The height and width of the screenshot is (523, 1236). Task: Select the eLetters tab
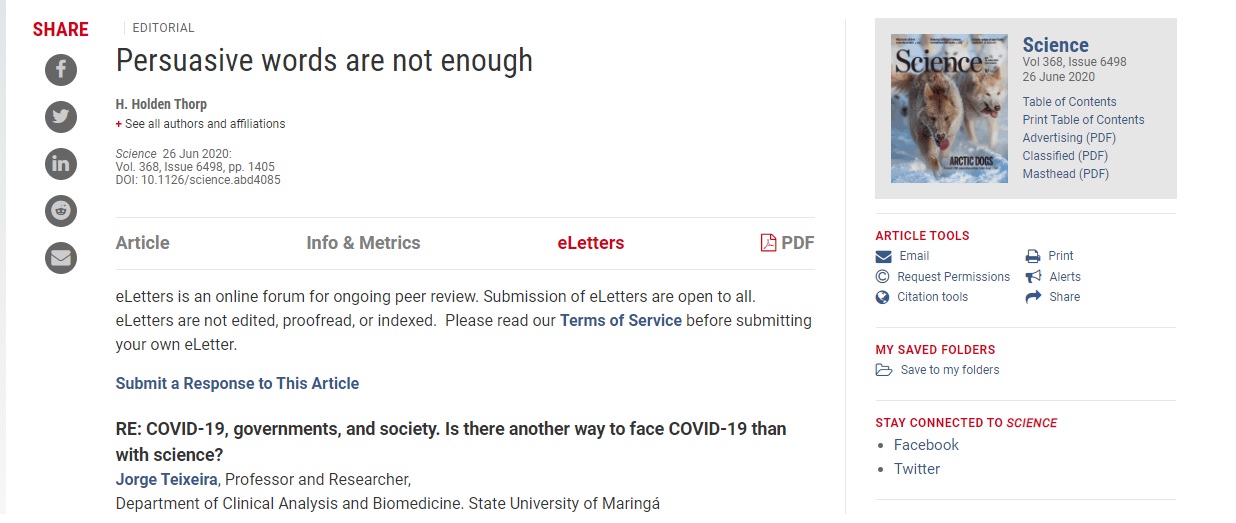pos(590,243)
